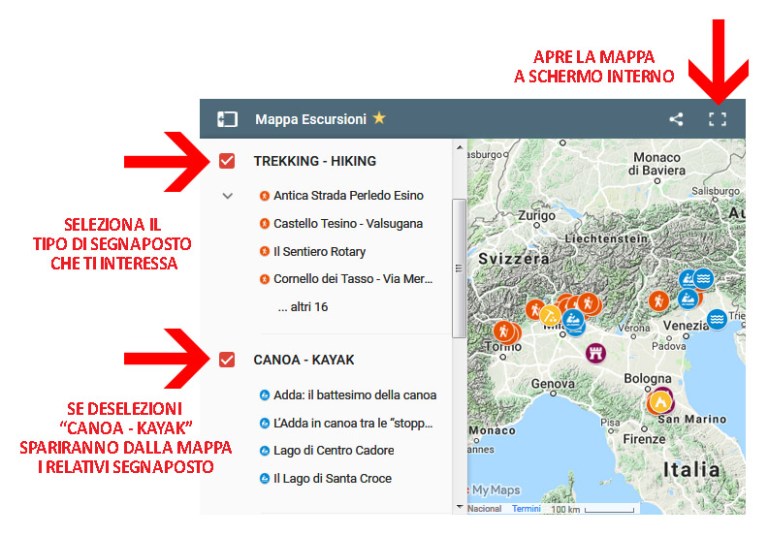Select Lago di Centro Cadore entry
Screen dimensions: 768x536
tap(334, 450)
